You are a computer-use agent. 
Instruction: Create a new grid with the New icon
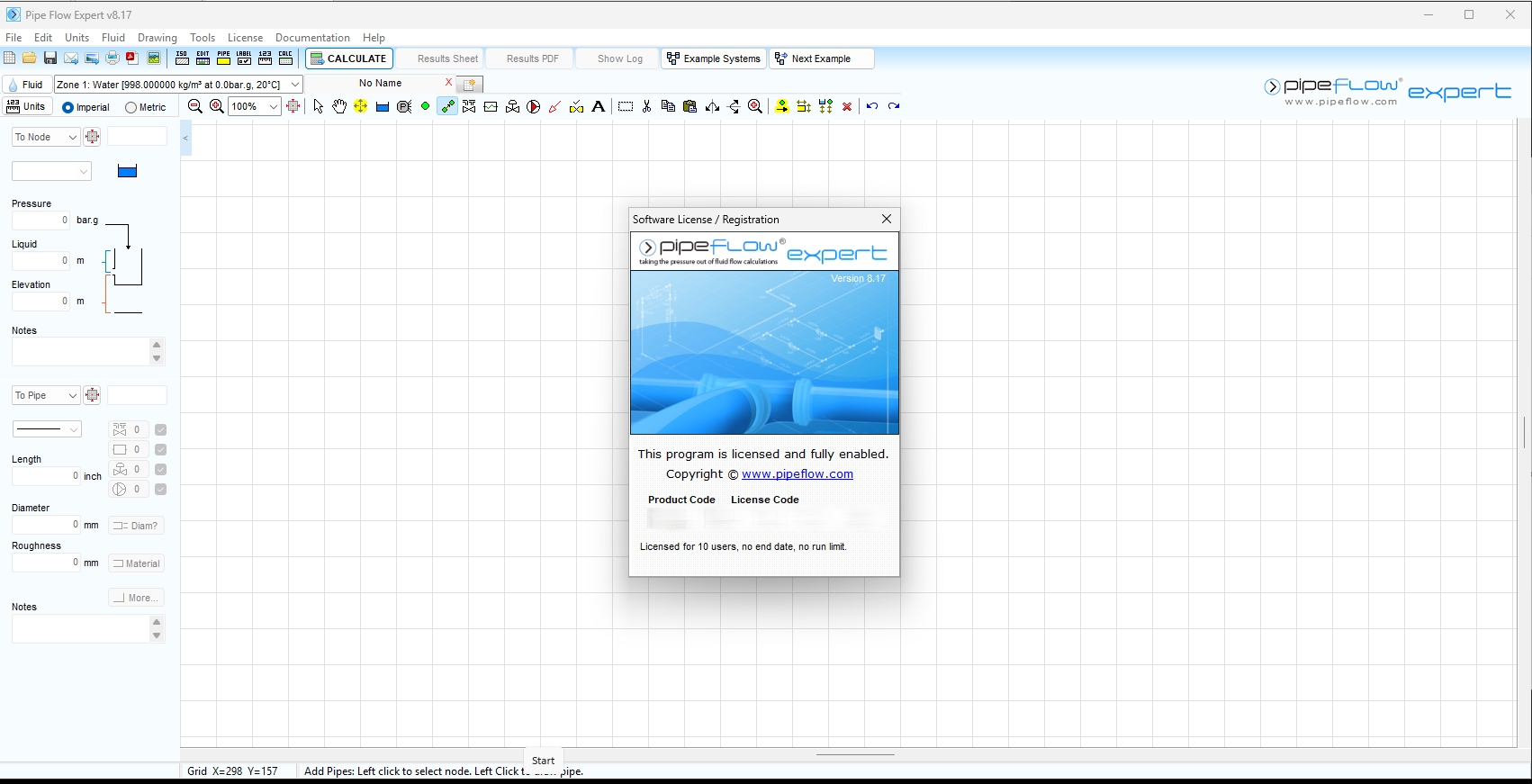pyautogui.click(x=9, y=59)
